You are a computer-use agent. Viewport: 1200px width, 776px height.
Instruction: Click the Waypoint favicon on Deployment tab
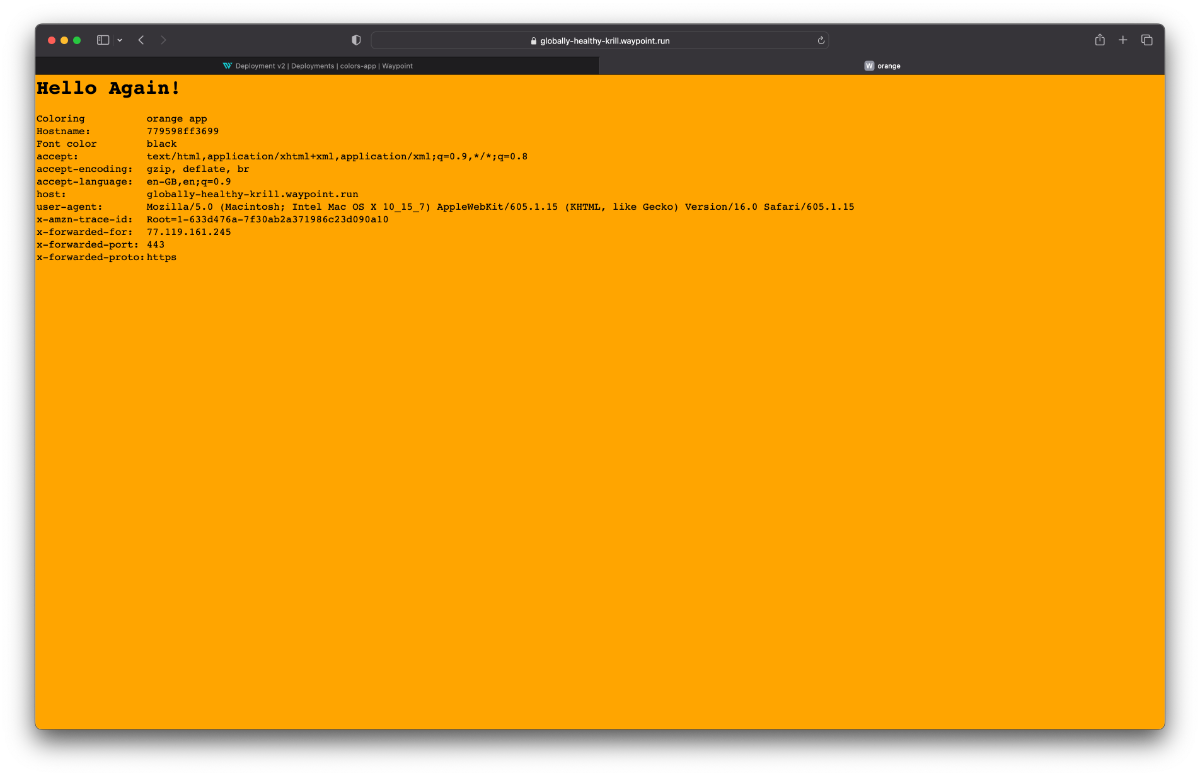click(227, 66)
